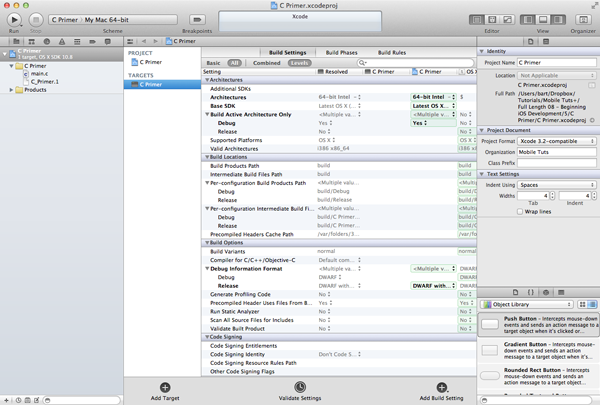This screenshot has width=600, height=405.
Task: Collapse the Code Signing section
Action: 207,337
